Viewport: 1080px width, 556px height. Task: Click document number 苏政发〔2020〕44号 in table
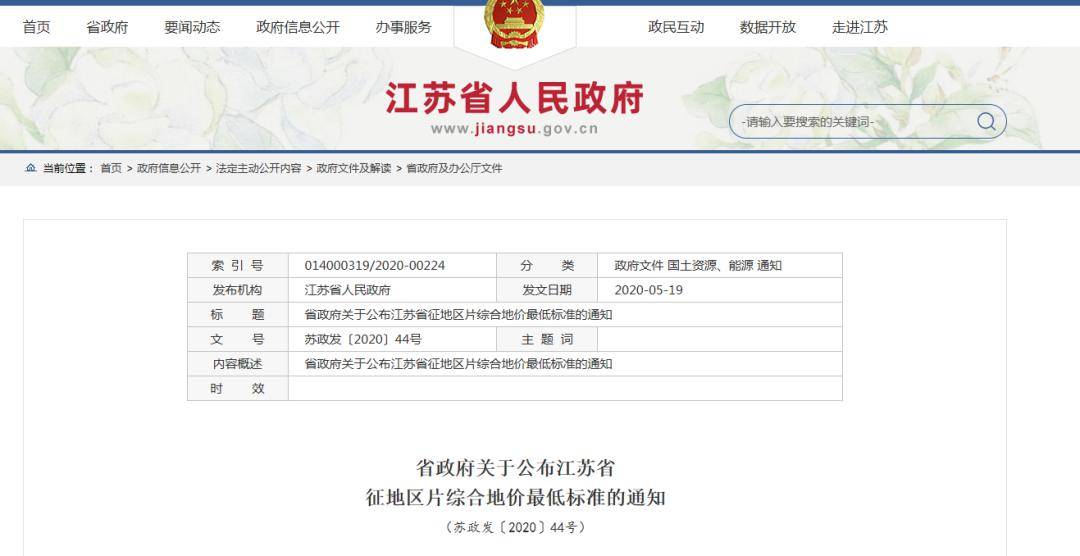(364, 339)
